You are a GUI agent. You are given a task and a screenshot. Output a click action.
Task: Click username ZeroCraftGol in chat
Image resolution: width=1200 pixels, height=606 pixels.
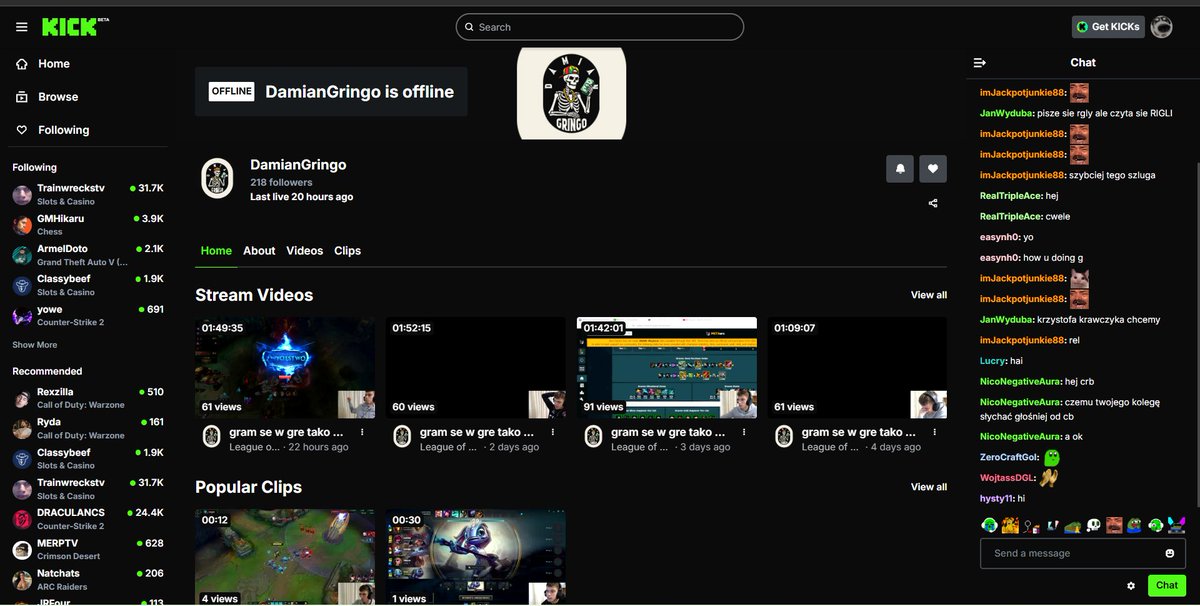(1009, 456)
